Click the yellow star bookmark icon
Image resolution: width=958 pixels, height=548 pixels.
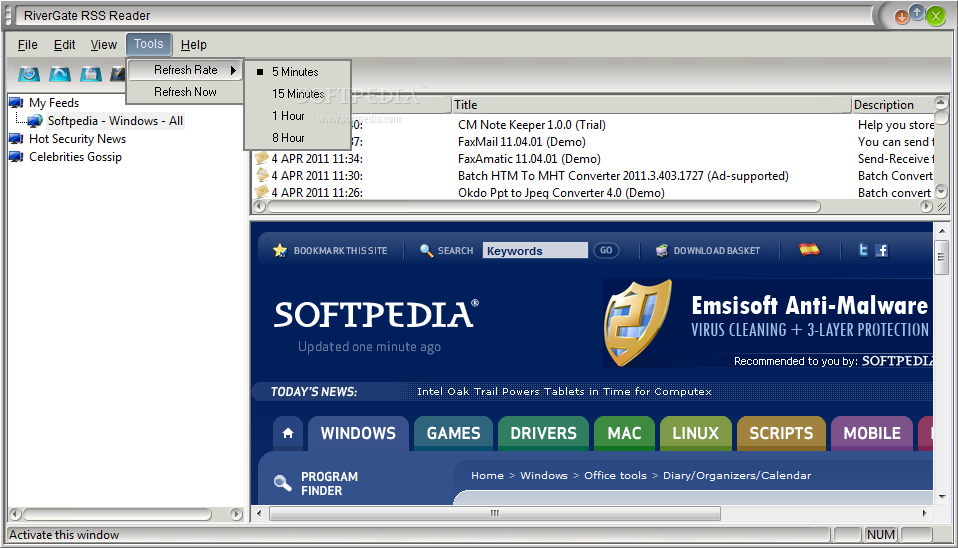[280, 250]
